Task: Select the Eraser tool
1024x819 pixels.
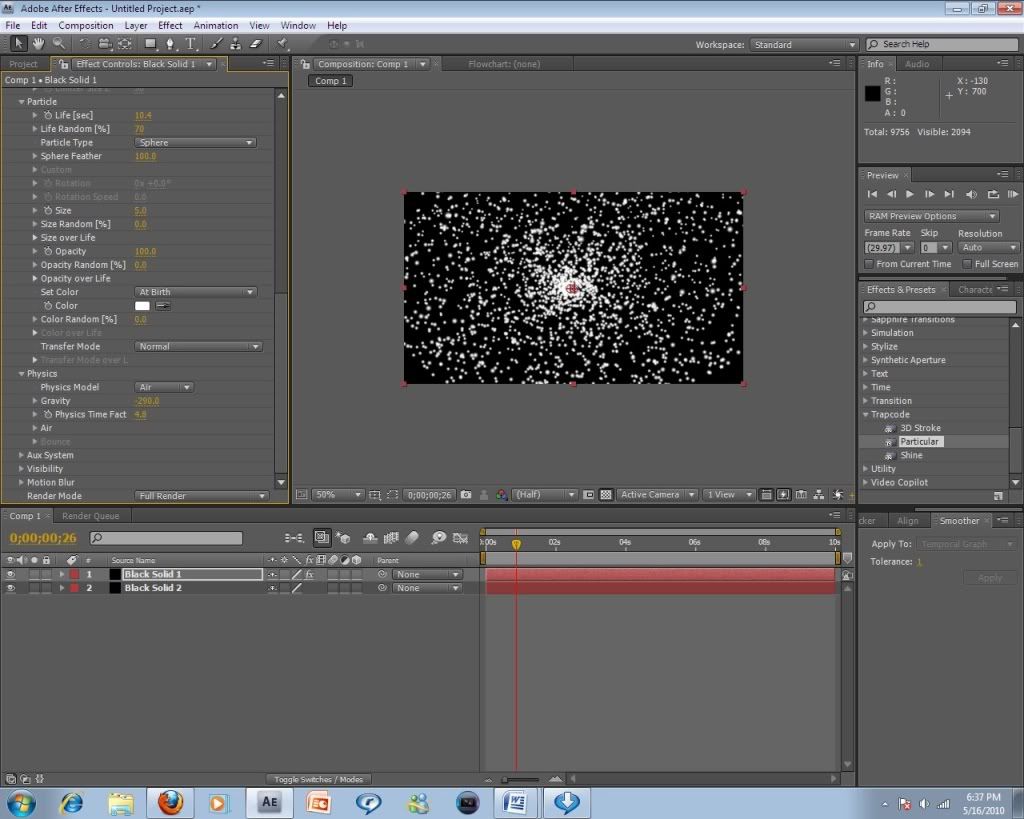Action: coord(254,44)
